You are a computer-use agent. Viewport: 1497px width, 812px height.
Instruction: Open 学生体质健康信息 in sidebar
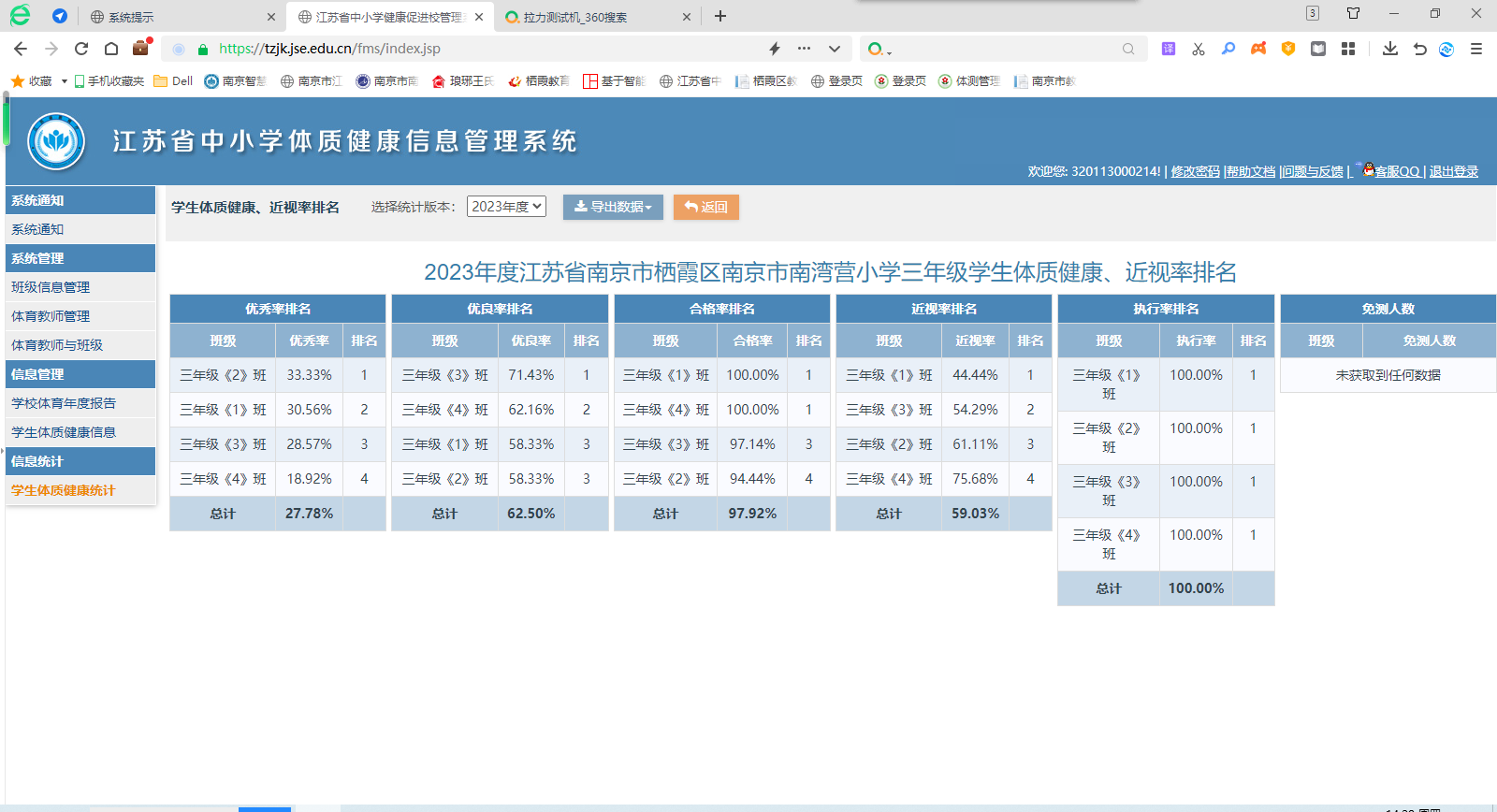pos(80,432)
